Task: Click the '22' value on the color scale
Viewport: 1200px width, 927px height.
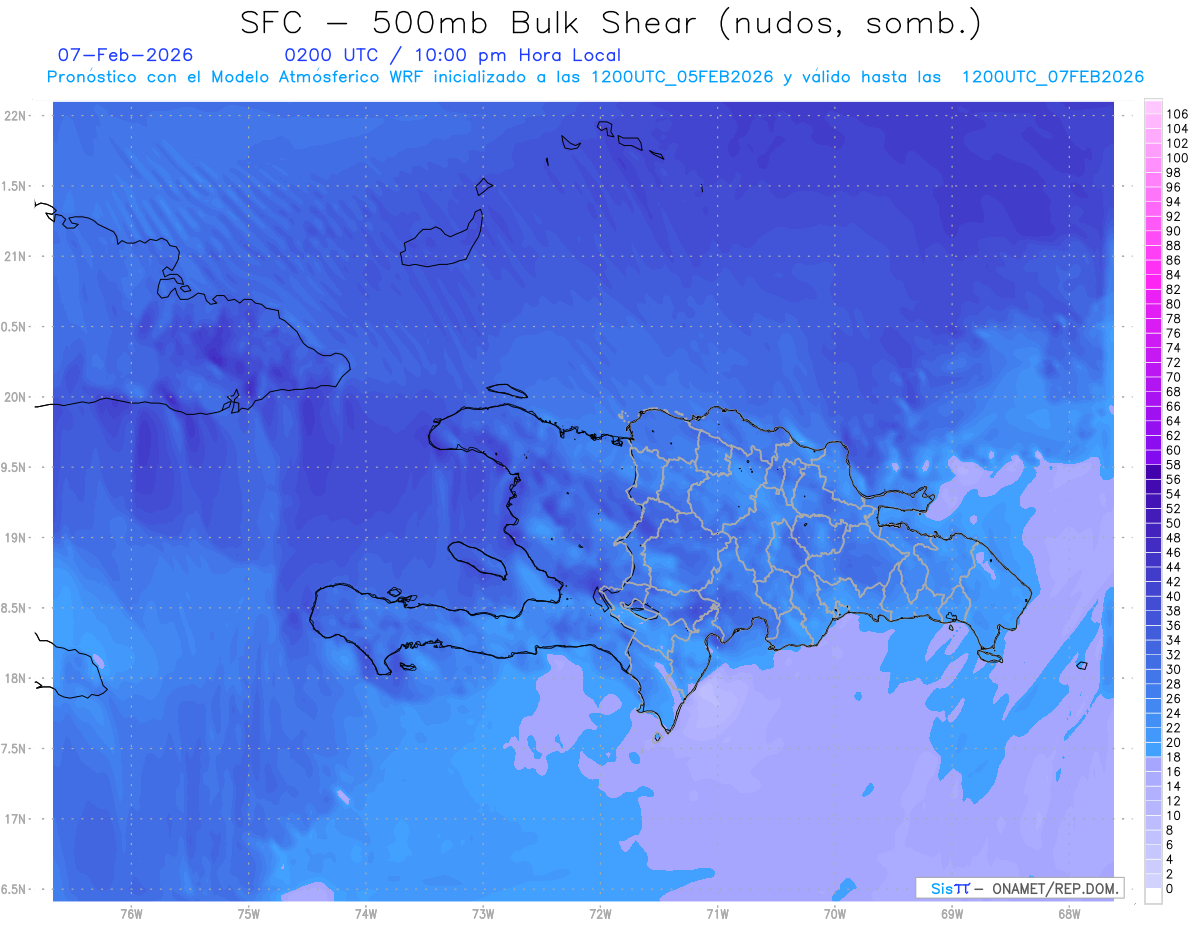Action: [x=1173, y=728]
